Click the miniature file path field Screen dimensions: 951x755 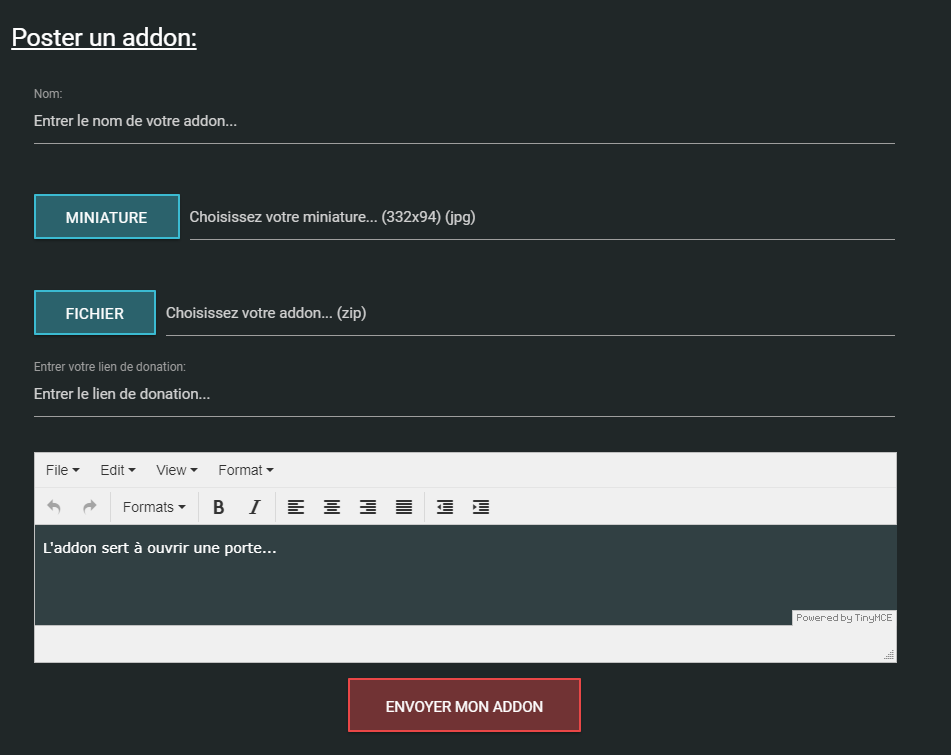coord(542,217)
